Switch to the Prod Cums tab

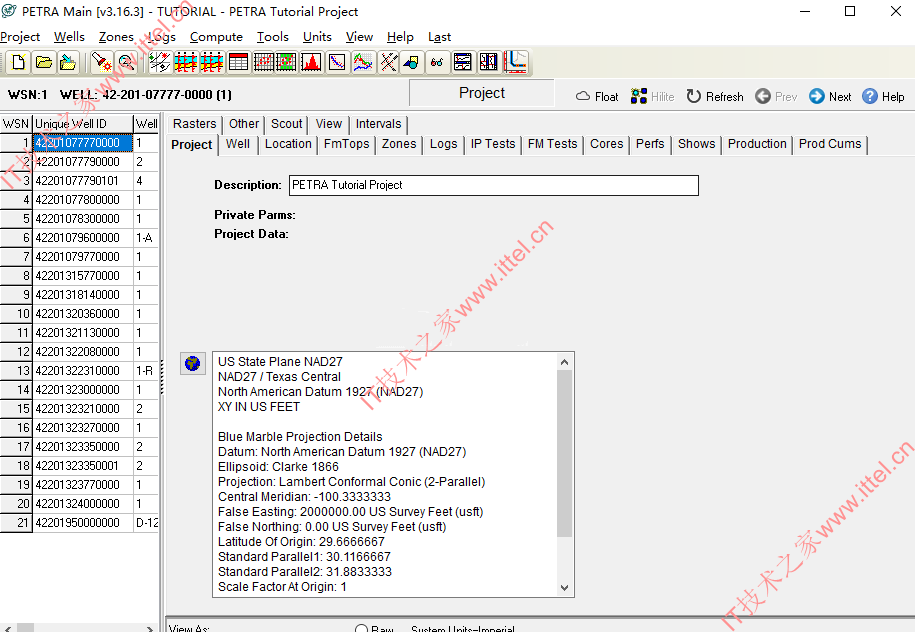[829, 144]
